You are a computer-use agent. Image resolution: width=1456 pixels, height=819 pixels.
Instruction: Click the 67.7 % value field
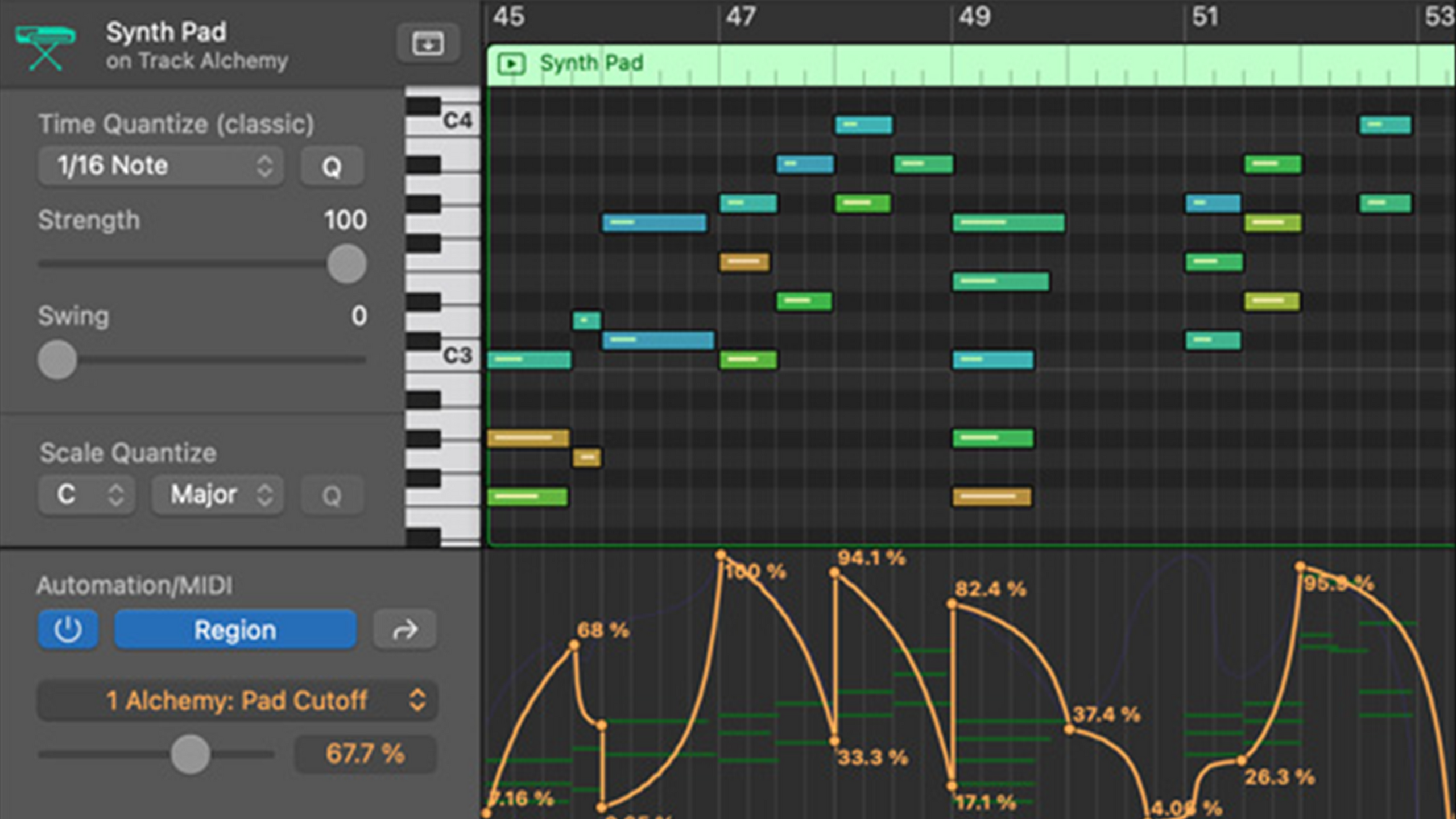point(365,754)
